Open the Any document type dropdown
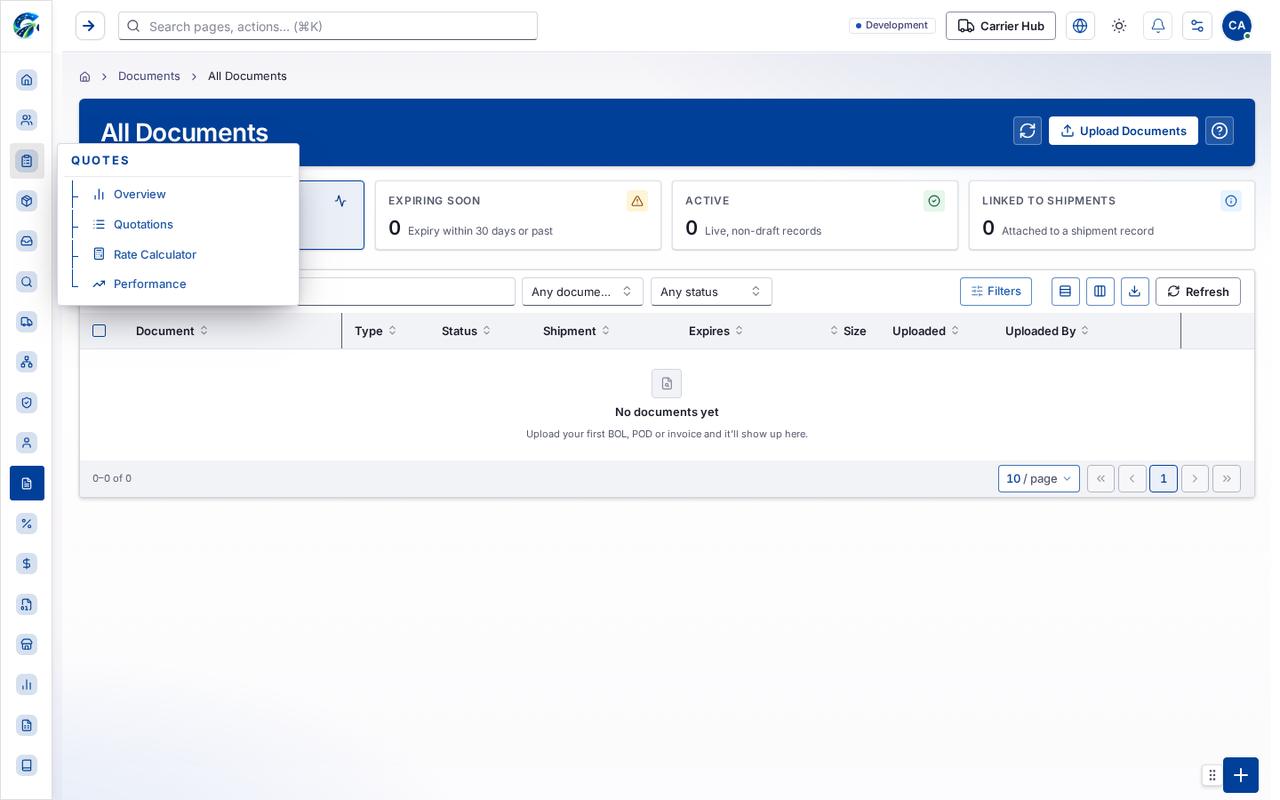Viewport: 1280px width, 800px height. pos(582,292)
